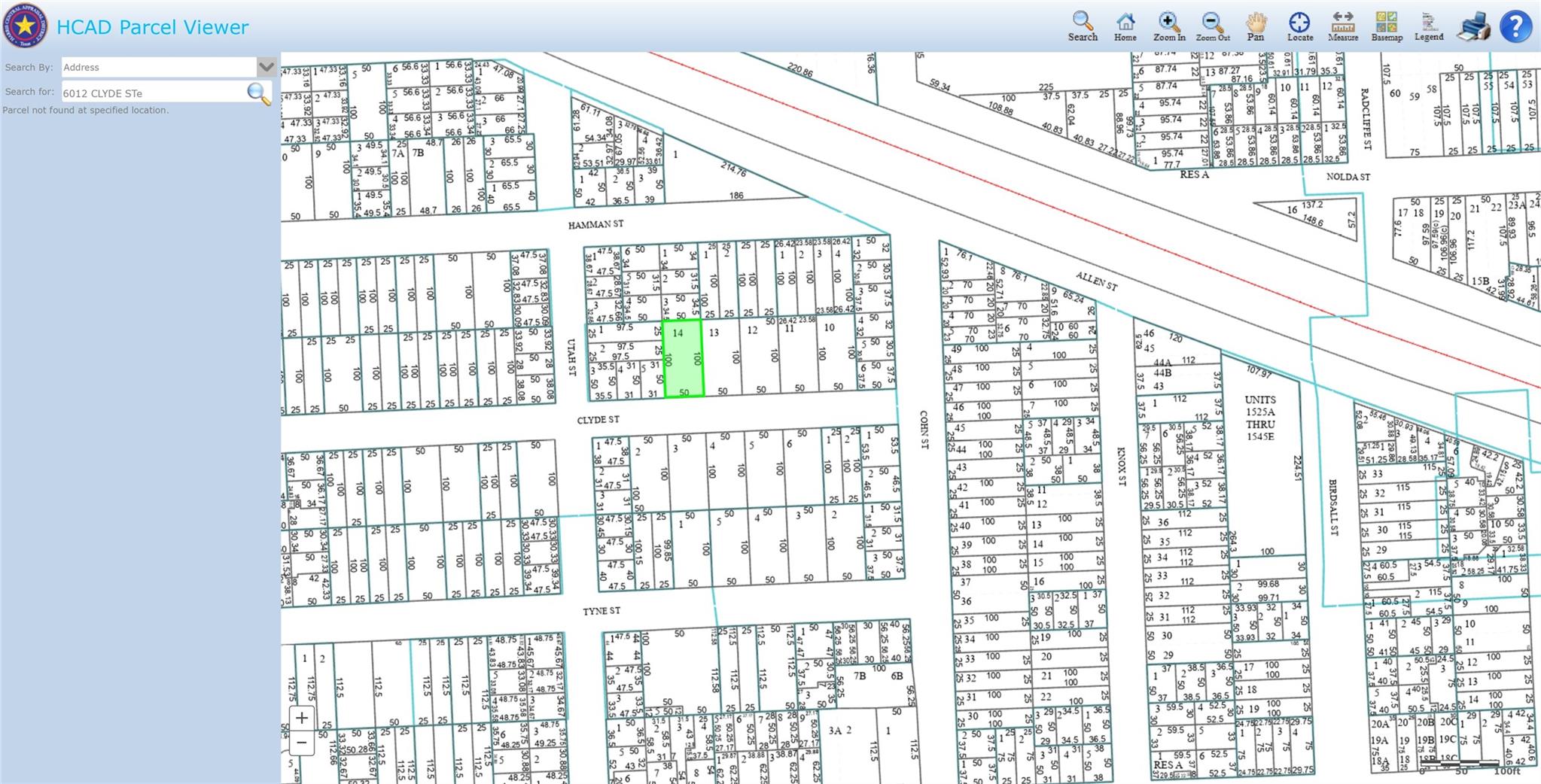The image size is (1541, 784).
Task: Show the map Legend
Action: click(x=1428, y=26)
